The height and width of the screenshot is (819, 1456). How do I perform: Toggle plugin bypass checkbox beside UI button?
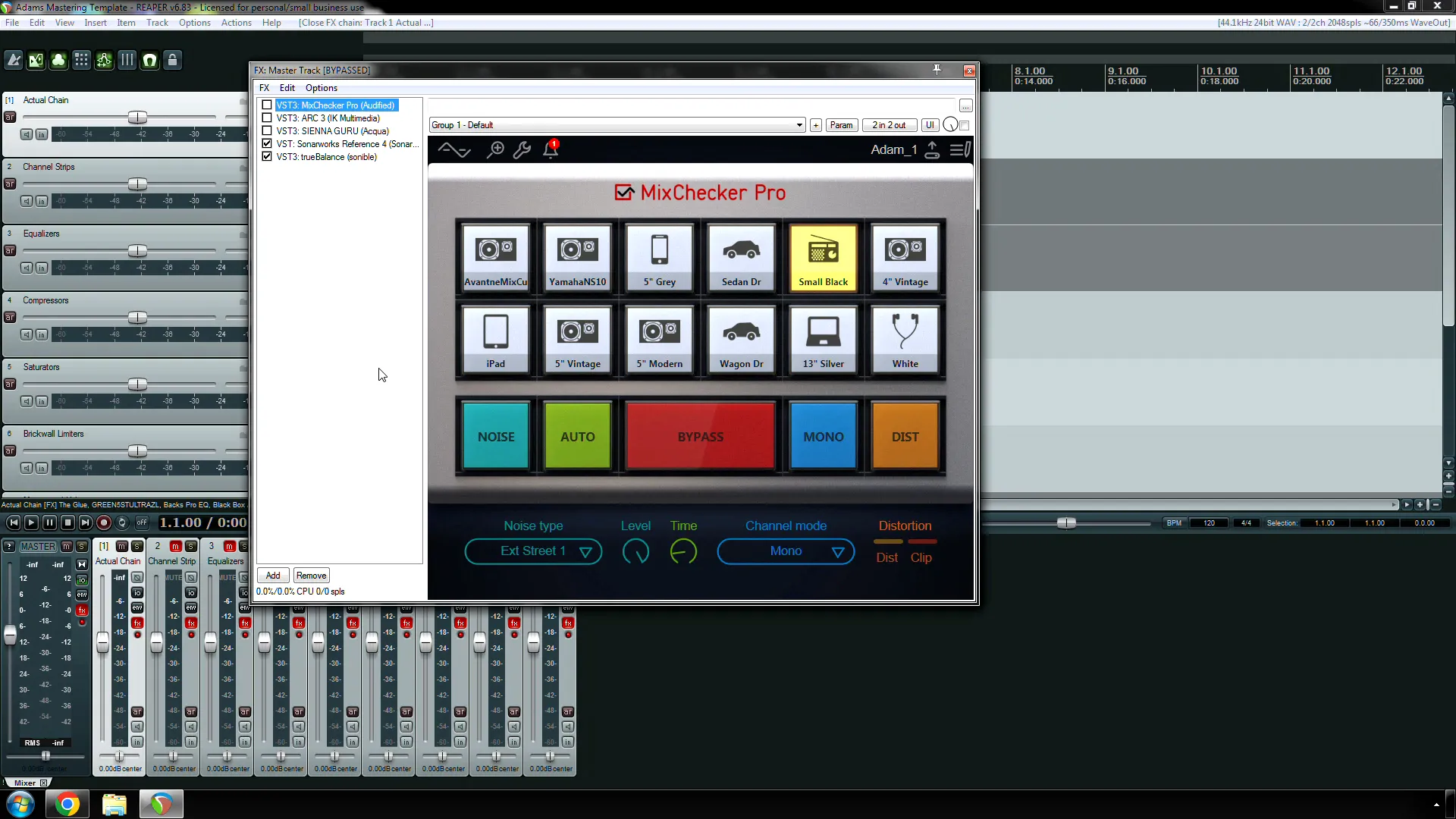pyautogui.click(x=965, y=125)
